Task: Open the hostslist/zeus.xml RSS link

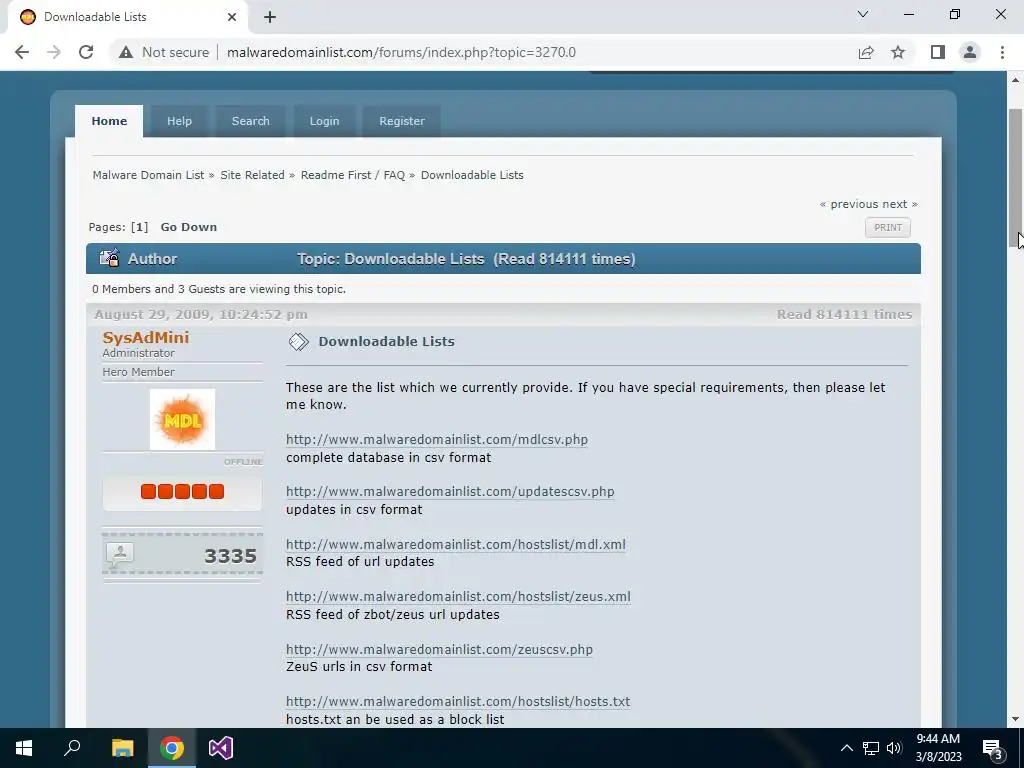Action: (x=458, y=596)
